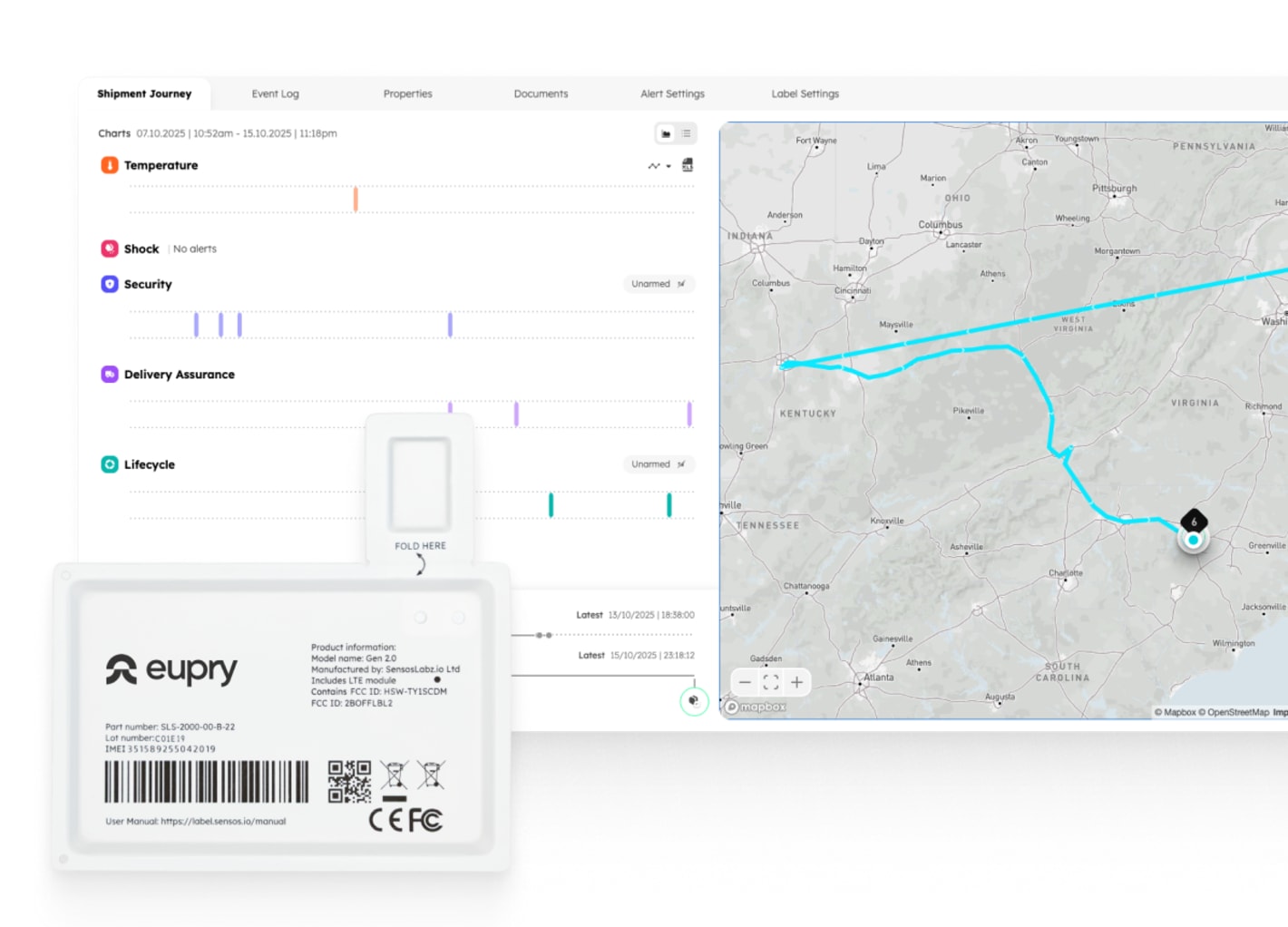This screenshot has height=927, width=1288.
Task: Select the chart view toggle icon
Action: (666, 133)
